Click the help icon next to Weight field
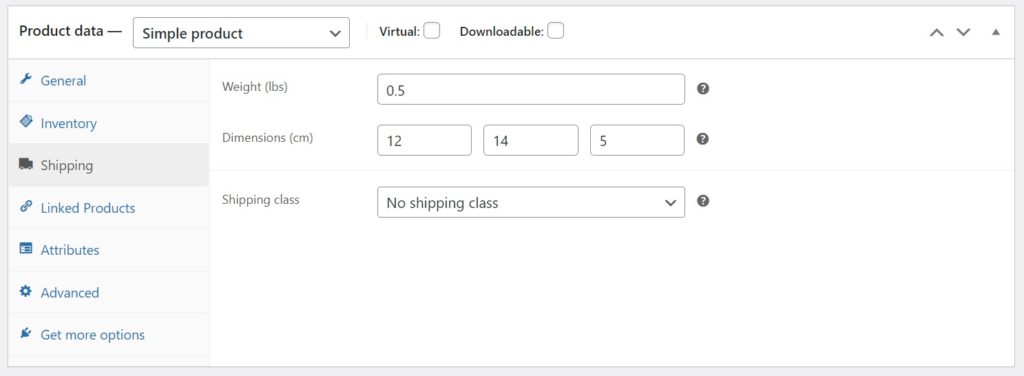Screen dimensions: 1024x376 click(703, 89)
